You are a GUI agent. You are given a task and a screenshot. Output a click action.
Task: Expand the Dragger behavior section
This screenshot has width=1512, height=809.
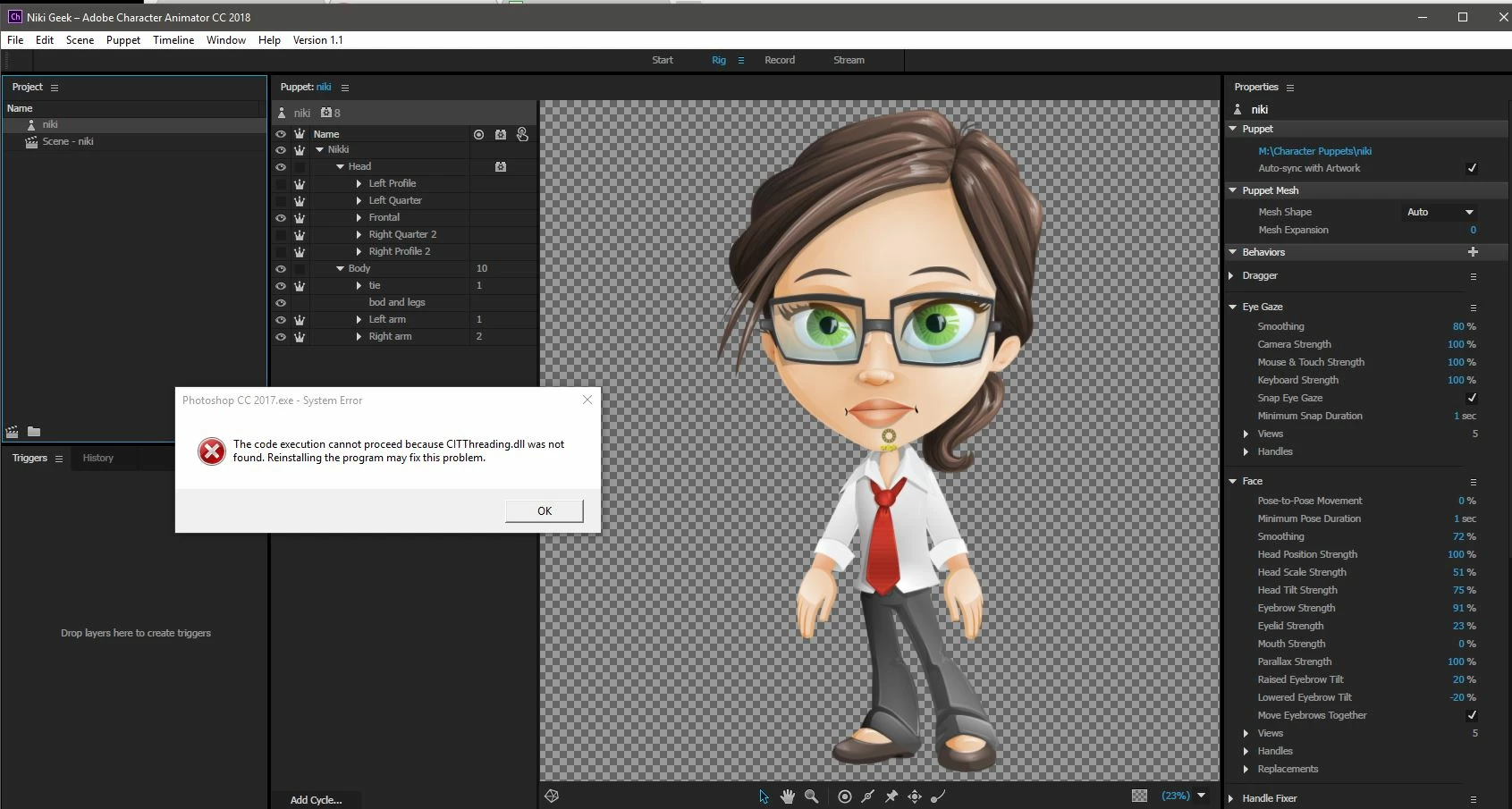coord(1231,275)
